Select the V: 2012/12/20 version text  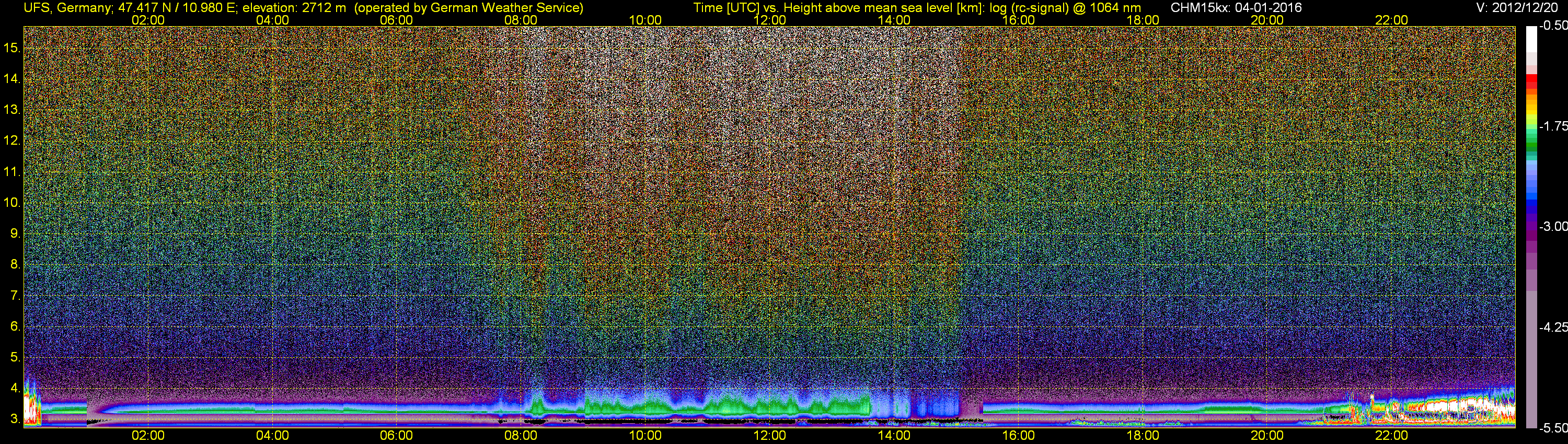pyautogui.click(x=1519, y=7)
